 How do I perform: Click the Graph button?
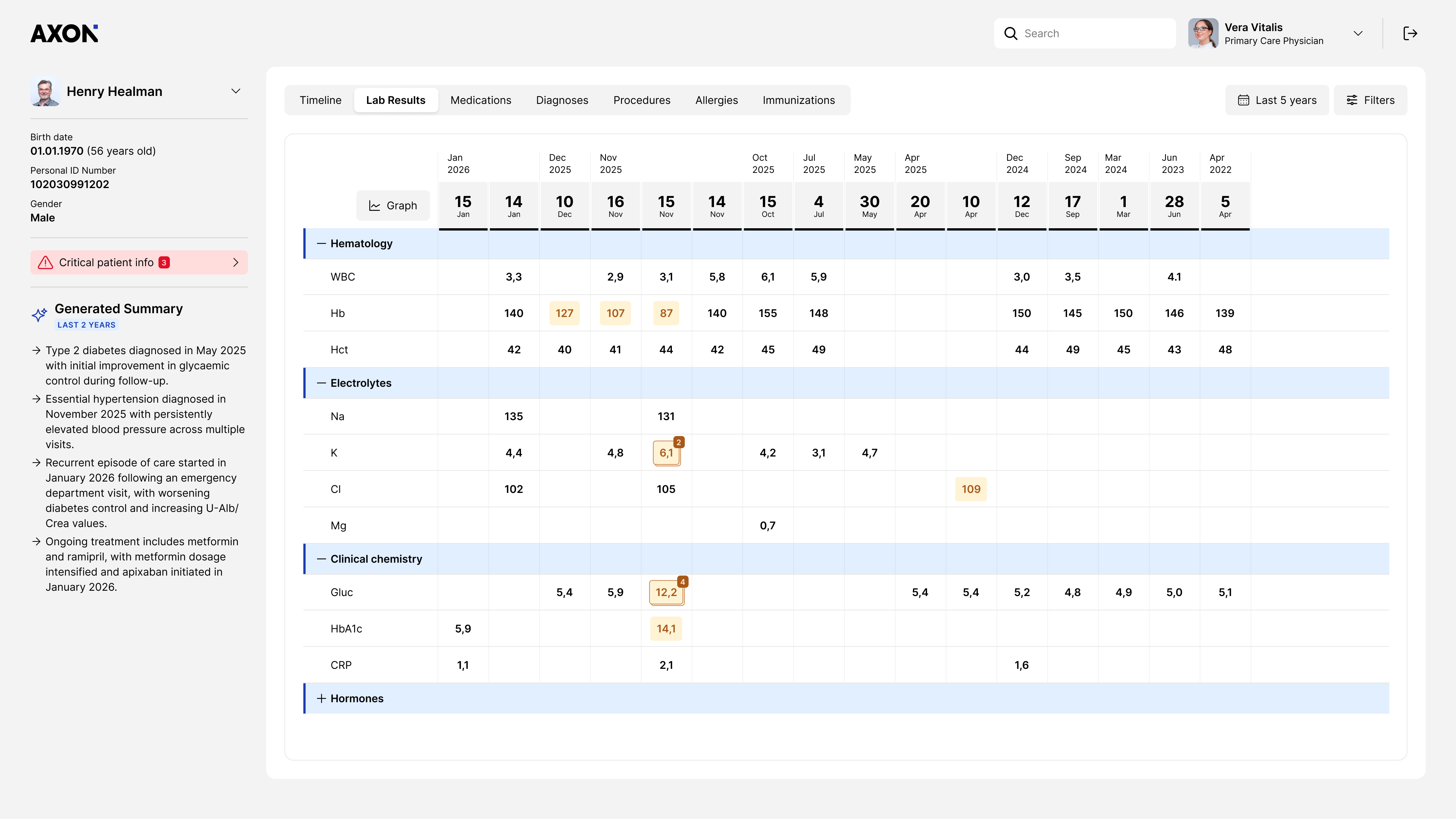[x=393, y=206]
